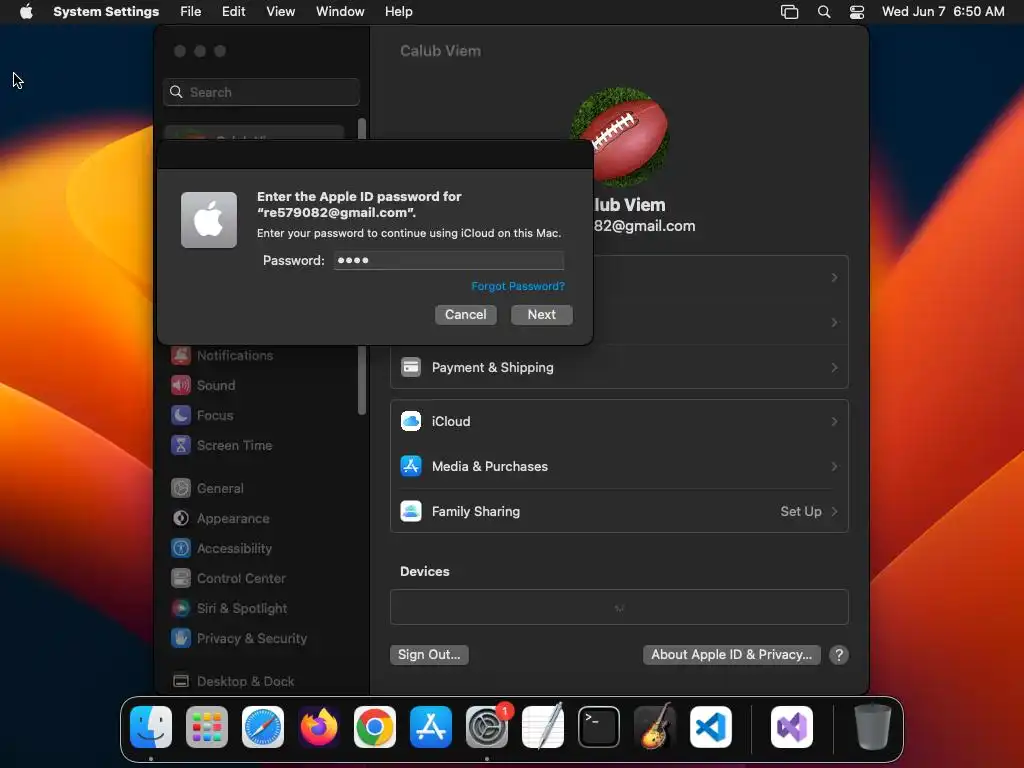Open Control Center in the menu bar

coord(857,12)
